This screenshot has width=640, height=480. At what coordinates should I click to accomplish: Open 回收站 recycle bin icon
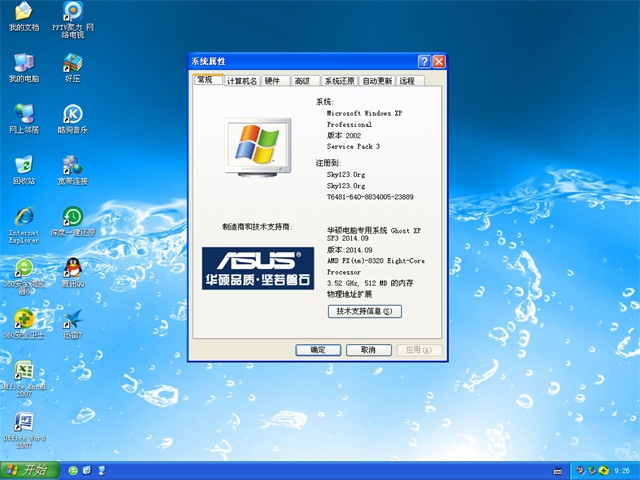tap(24, 166)
